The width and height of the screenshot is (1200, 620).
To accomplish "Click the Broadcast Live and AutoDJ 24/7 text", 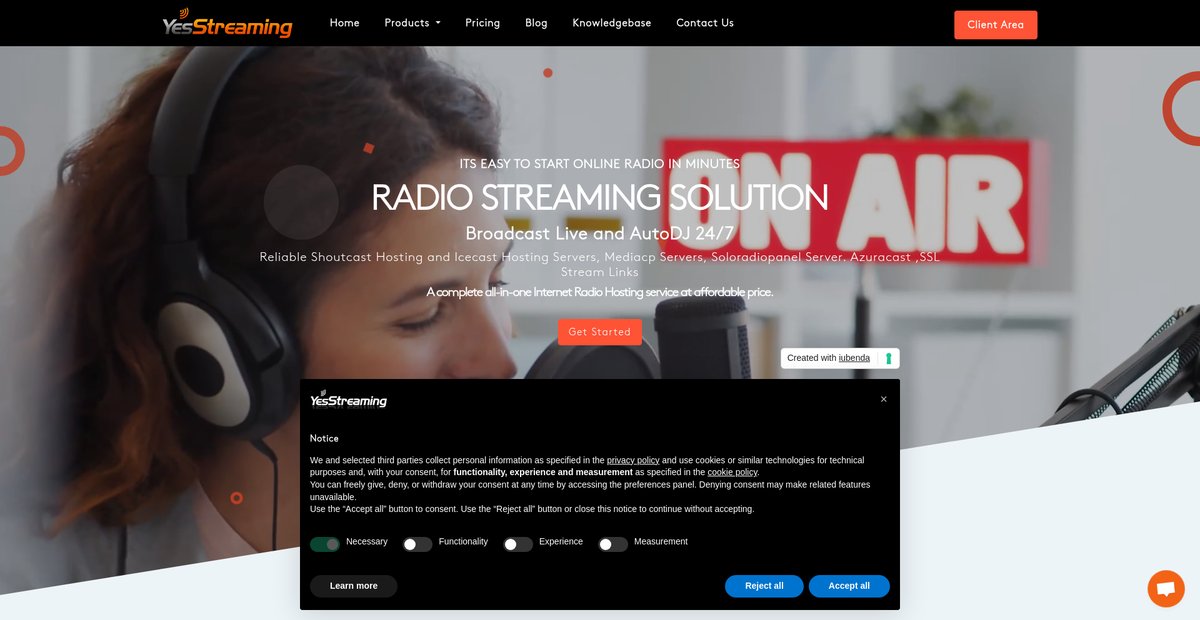I will pyautogui.click(x=600, y=234).
